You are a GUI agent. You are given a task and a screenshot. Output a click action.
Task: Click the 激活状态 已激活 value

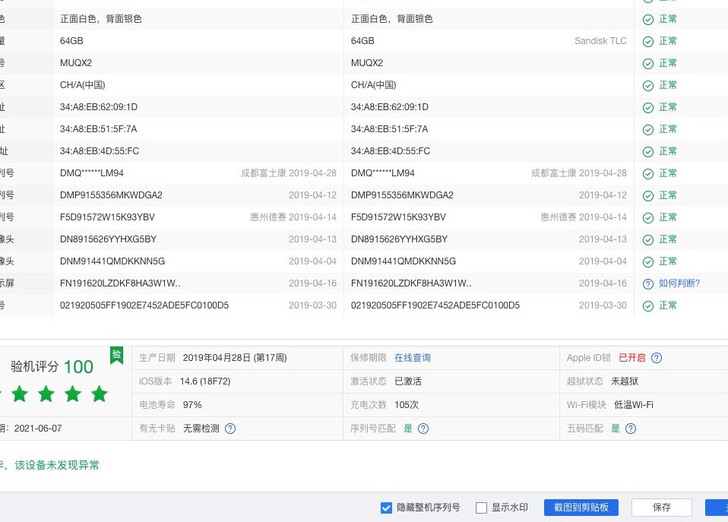click(408, 381)
